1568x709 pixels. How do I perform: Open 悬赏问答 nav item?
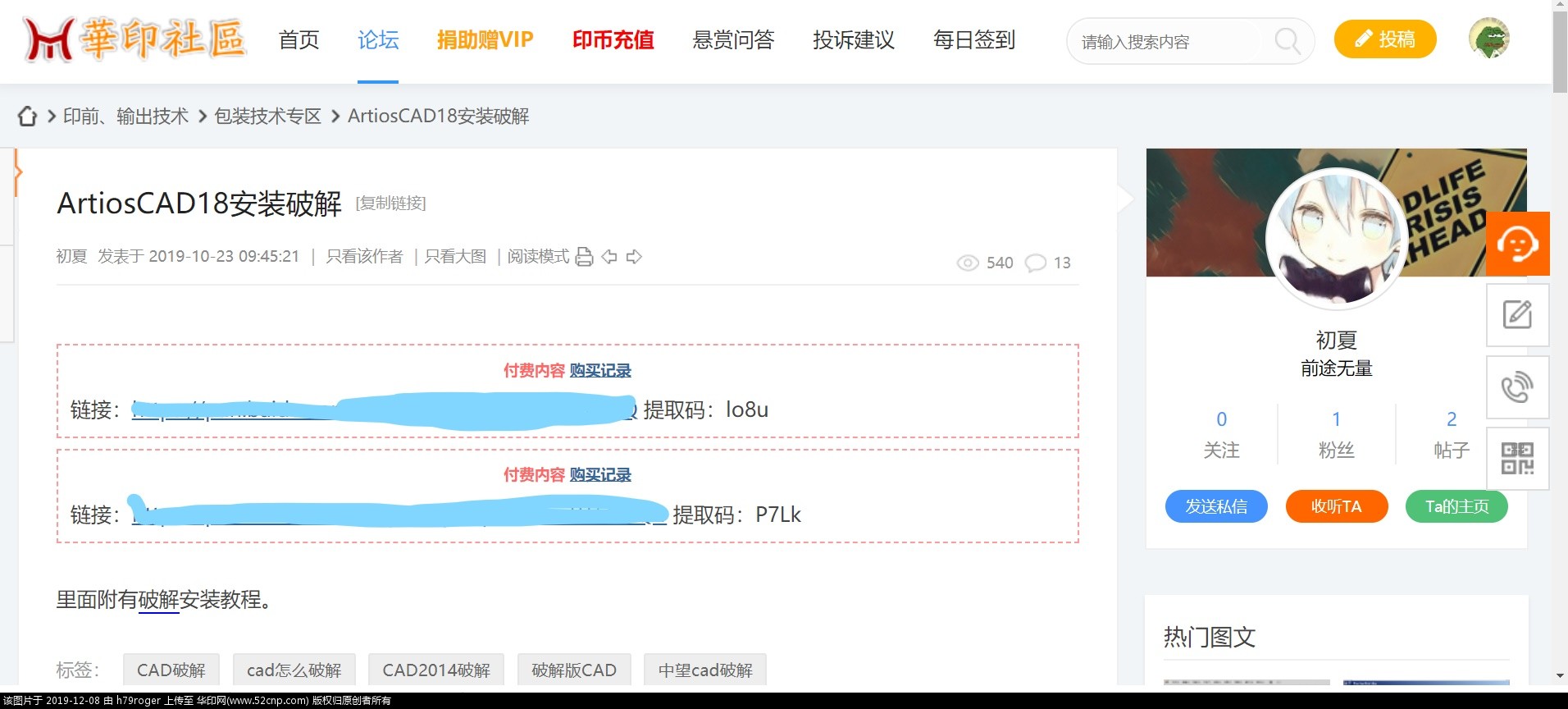[x=733, y=39]
